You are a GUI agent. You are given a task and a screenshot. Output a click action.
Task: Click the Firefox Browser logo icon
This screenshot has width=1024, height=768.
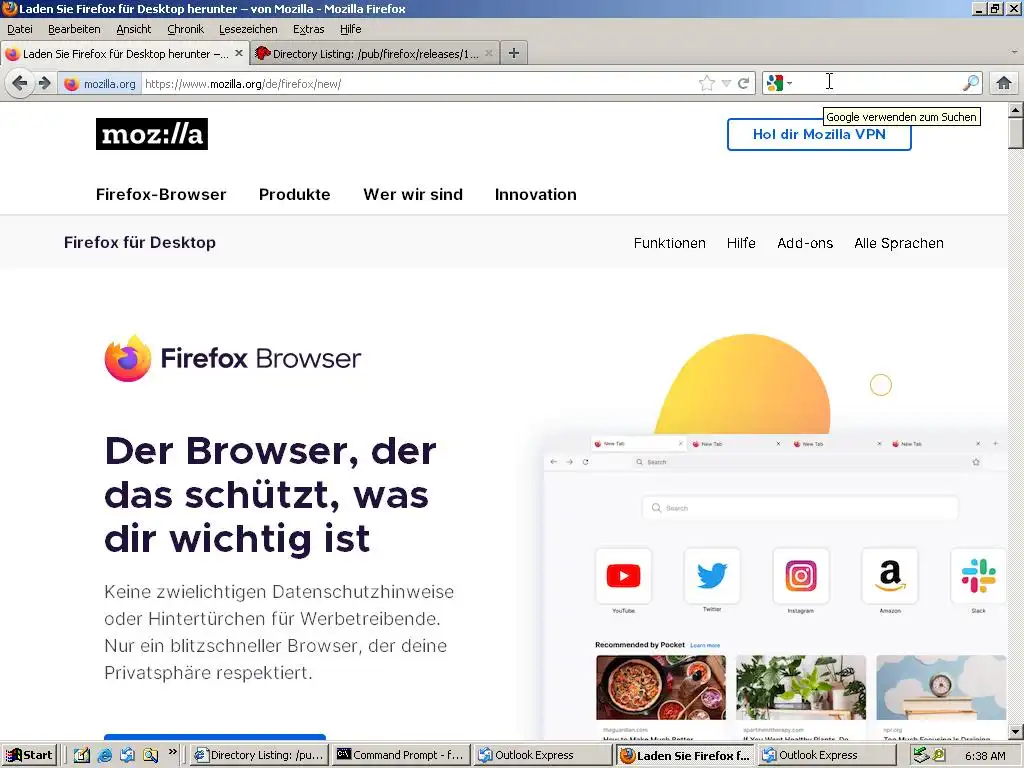pyautogui.click(x=128, y=358)
